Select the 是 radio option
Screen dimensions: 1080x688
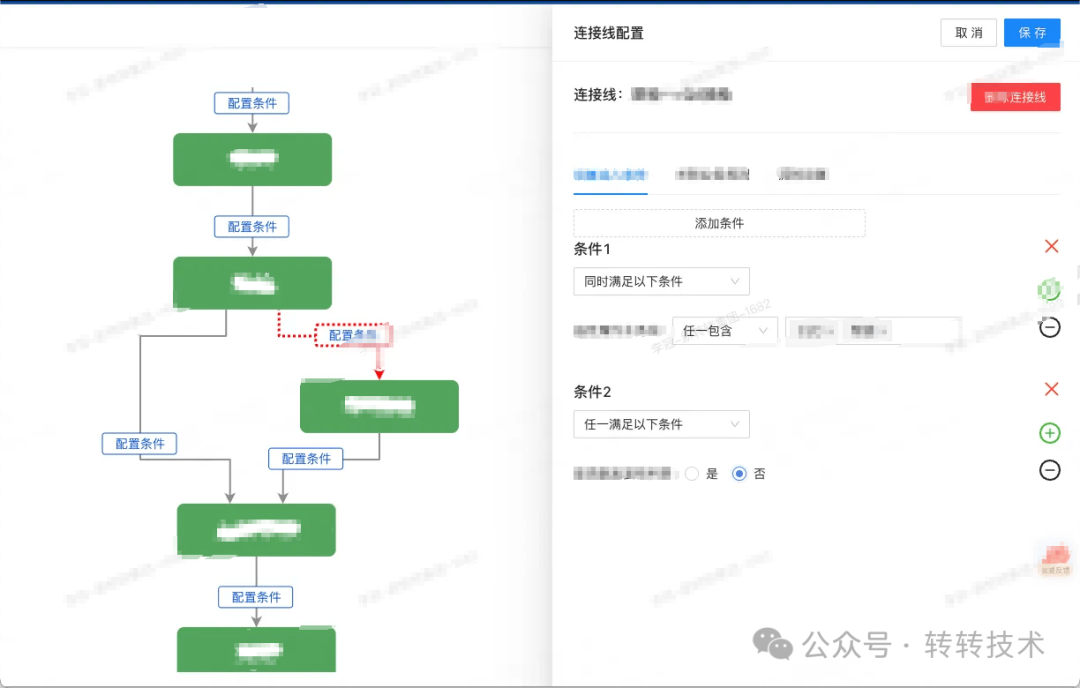point(692,474)
